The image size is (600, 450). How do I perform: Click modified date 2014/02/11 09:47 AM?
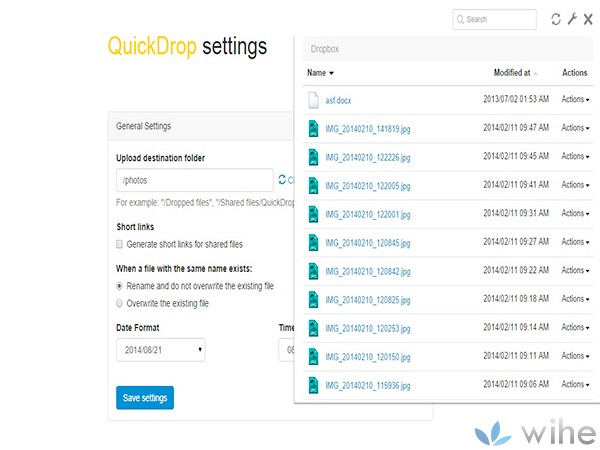[x=516, y=128]
